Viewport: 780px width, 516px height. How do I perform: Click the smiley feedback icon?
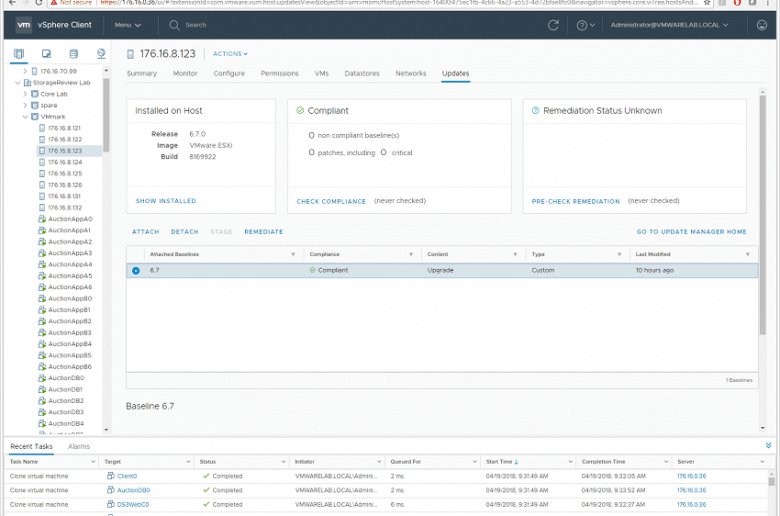tap(762, 25)
